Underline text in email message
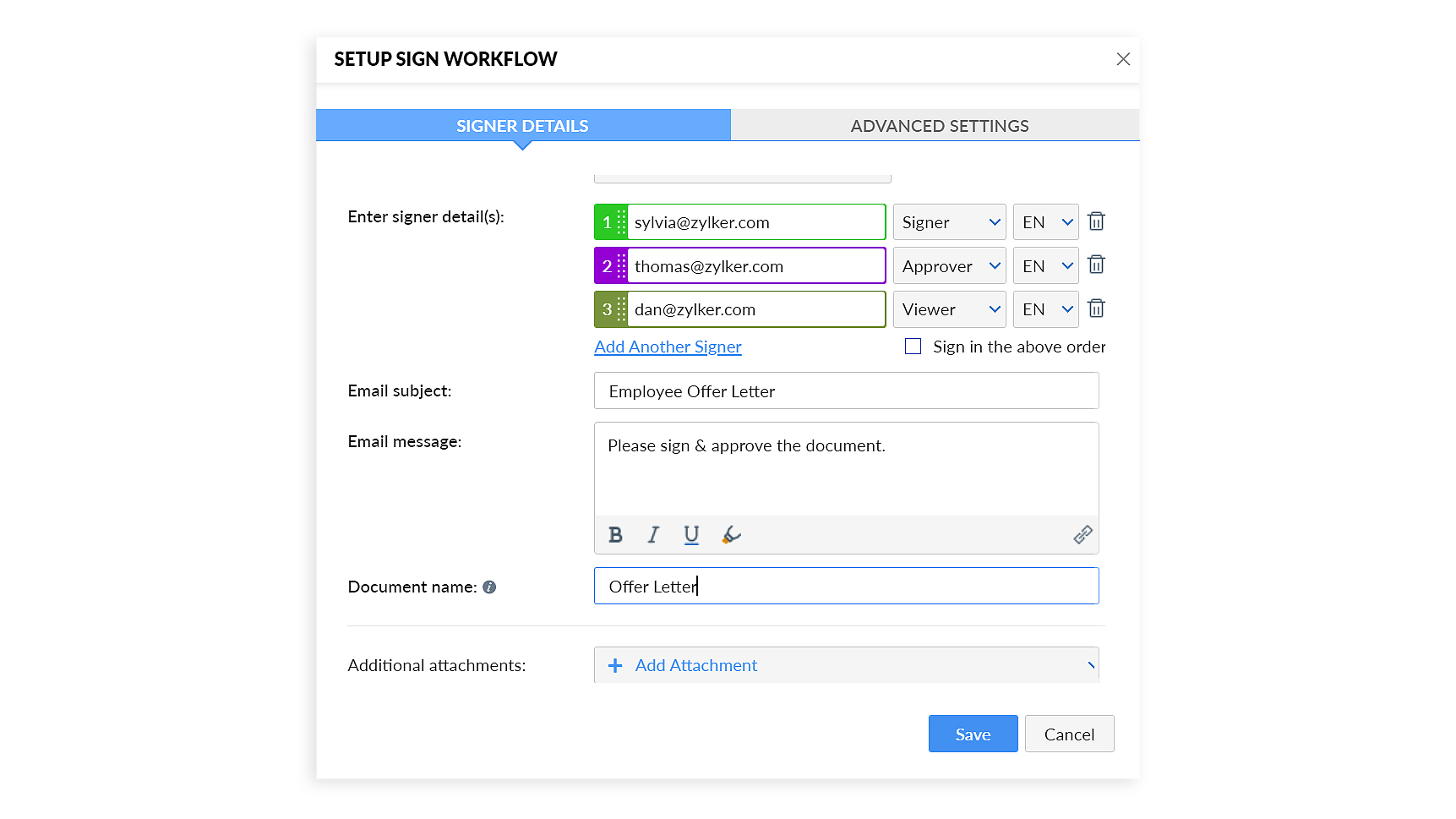 coord(691,535)
